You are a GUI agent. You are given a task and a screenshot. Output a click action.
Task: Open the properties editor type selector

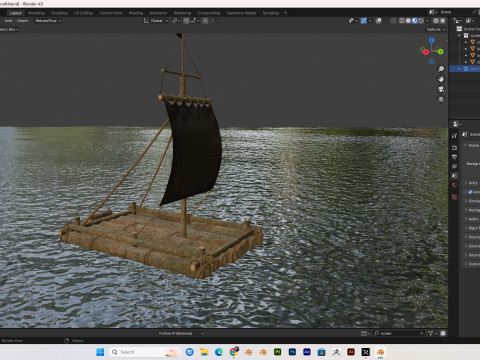tap(456, 124)
